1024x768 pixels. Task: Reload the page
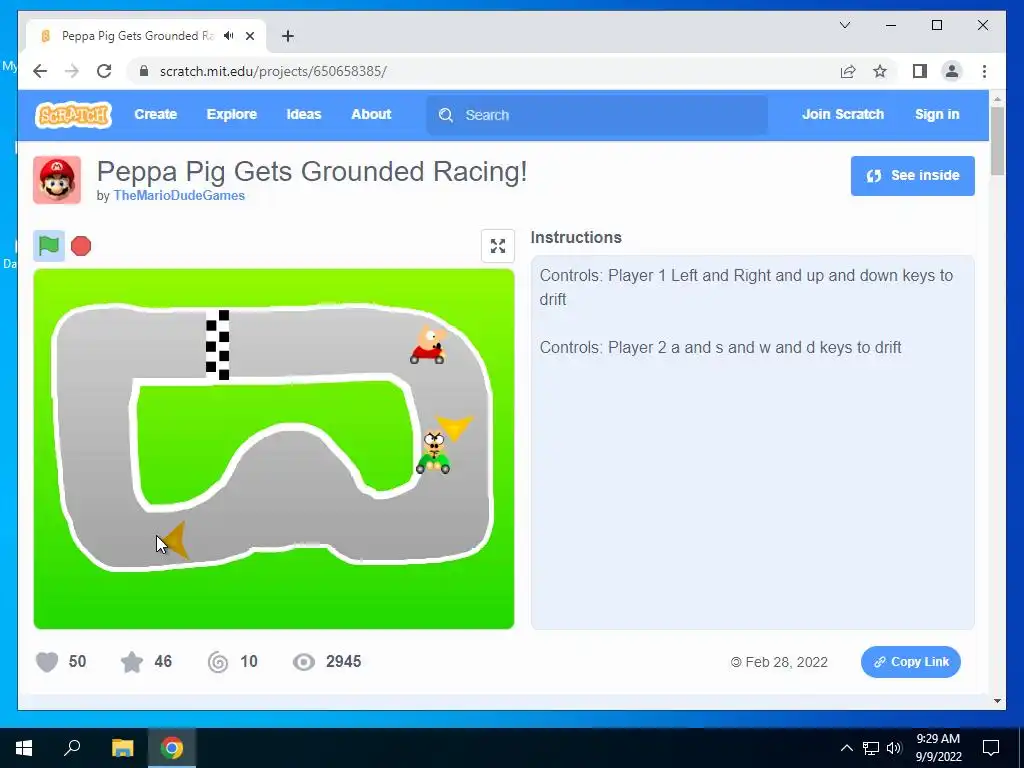pyautogui.click(x=104, y=71)
